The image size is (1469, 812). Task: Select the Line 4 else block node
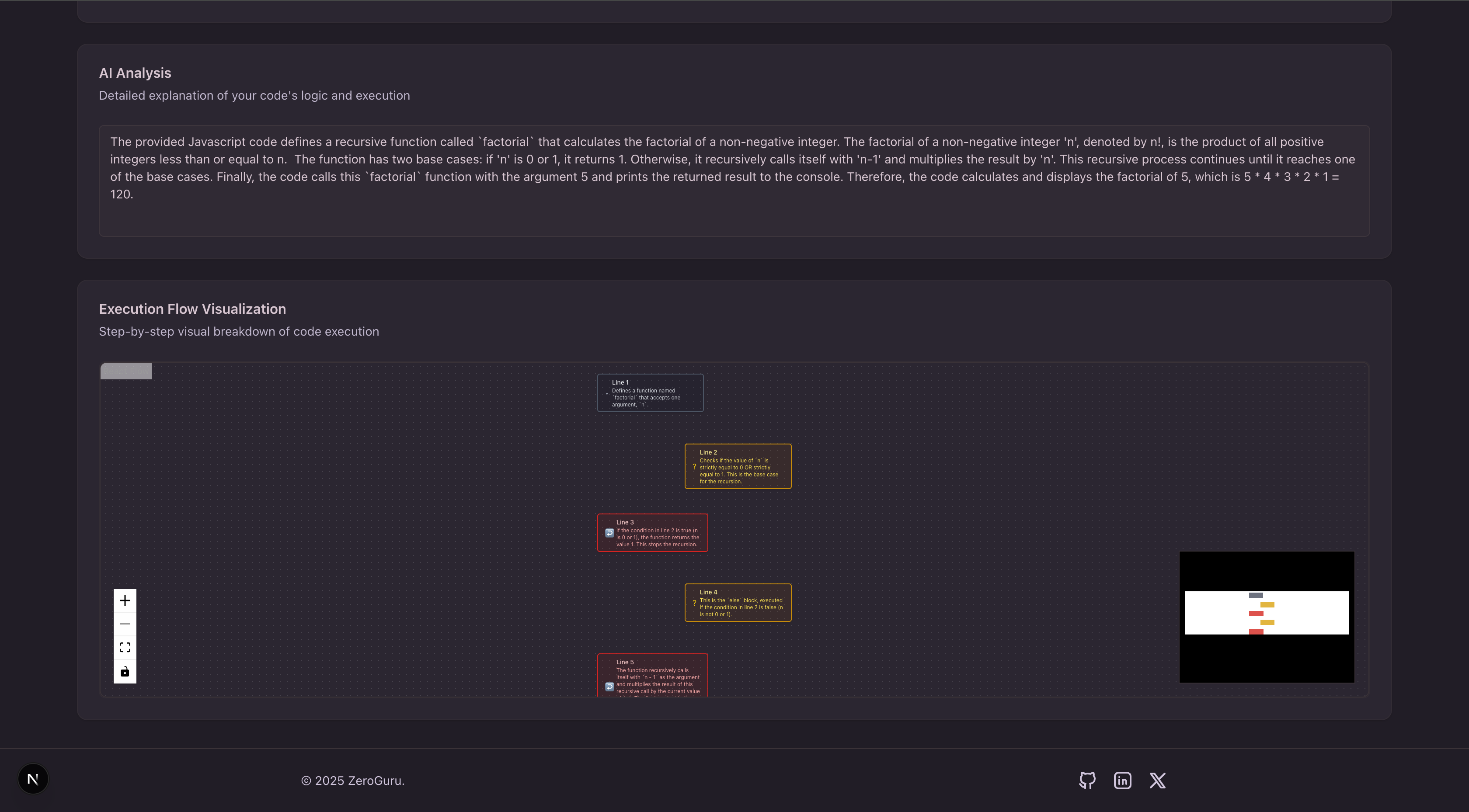pos(738,602)
